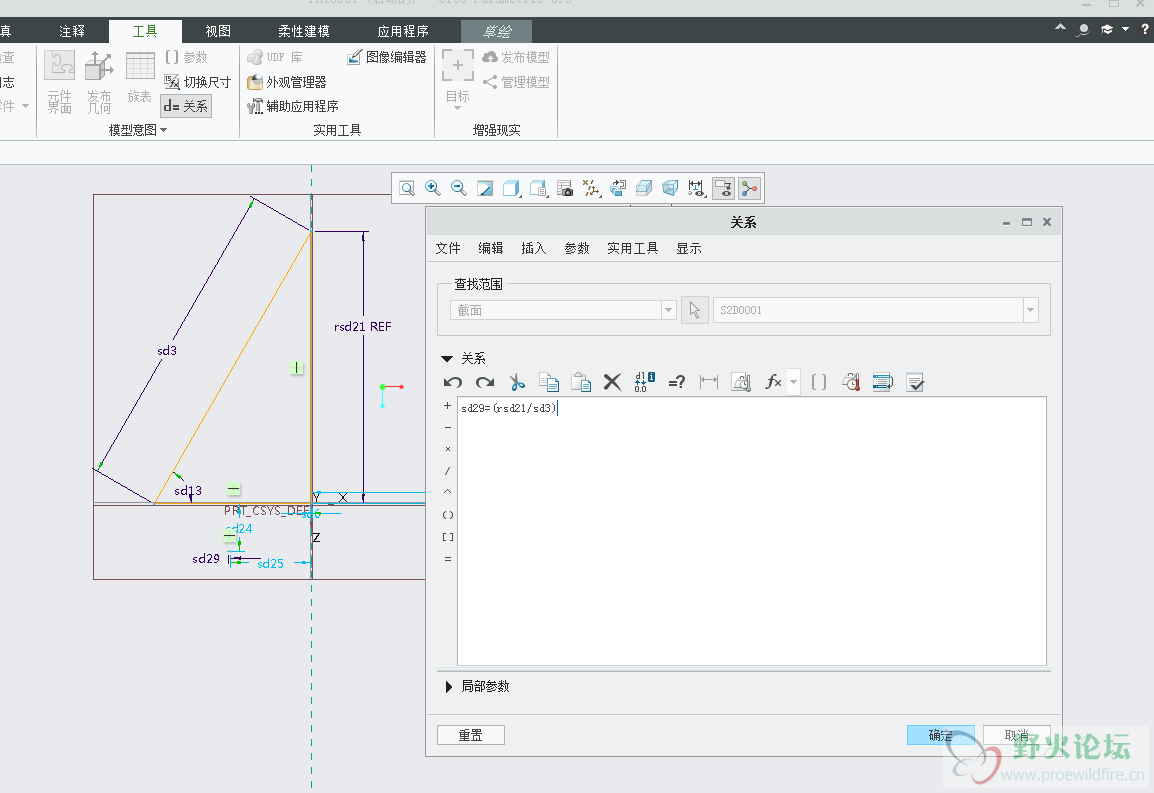Screen dimensions: 1154x793
Task: Open 实用工具 menu in relations dialog
Action: (632, 248)
